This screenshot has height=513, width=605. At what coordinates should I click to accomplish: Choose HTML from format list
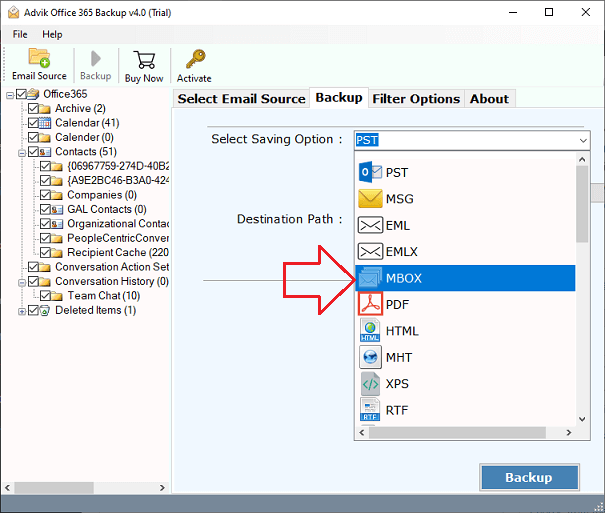coord(465,331)
